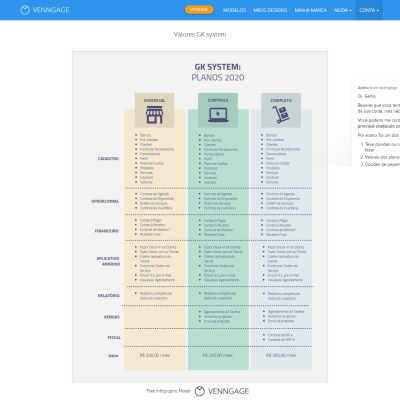Viewport: 400px width, 400px height.
Task: Click the Controle column price value
Action: 217,355
